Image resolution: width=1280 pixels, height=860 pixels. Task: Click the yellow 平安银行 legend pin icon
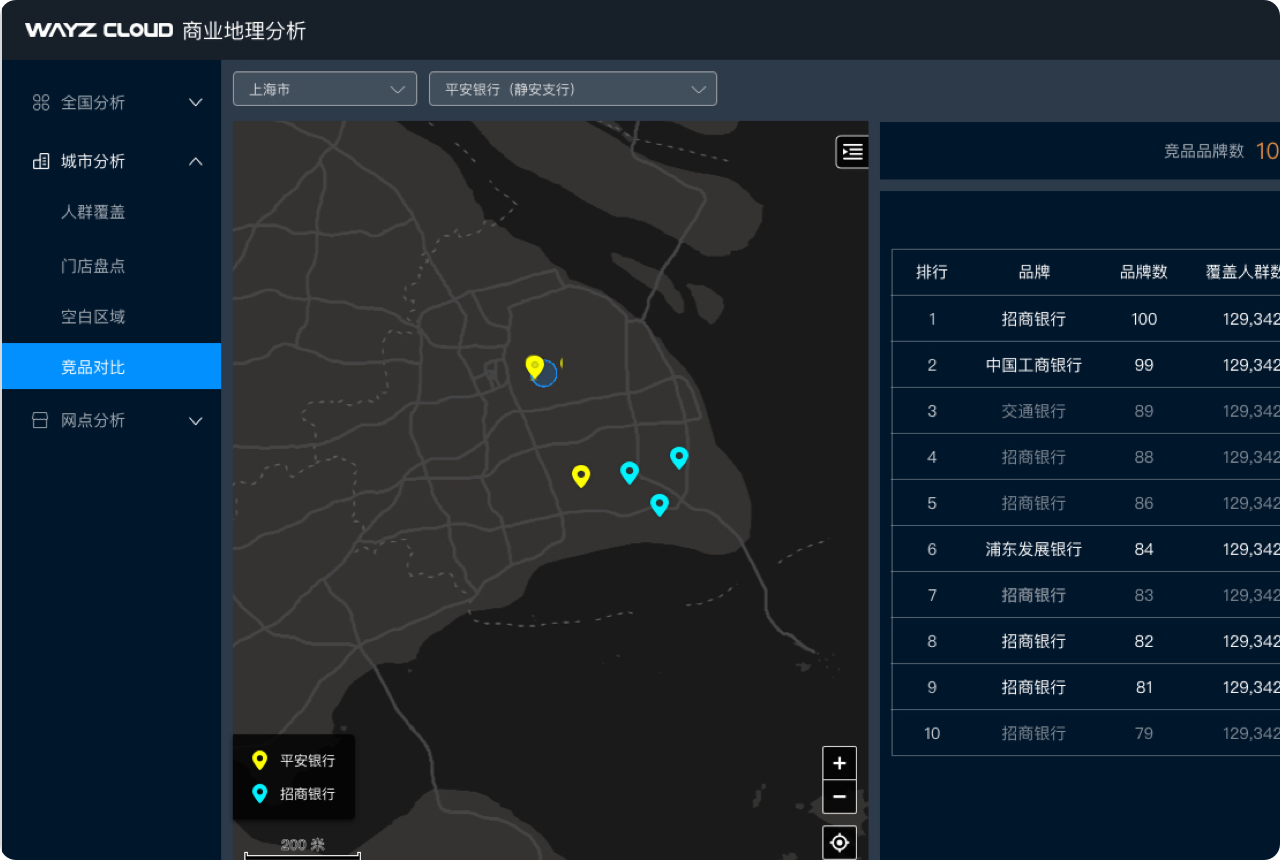260,760
